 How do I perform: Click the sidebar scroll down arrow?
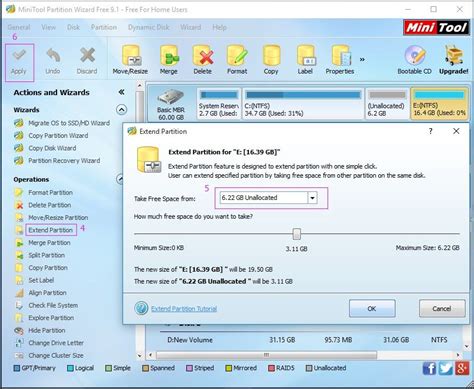140,355
